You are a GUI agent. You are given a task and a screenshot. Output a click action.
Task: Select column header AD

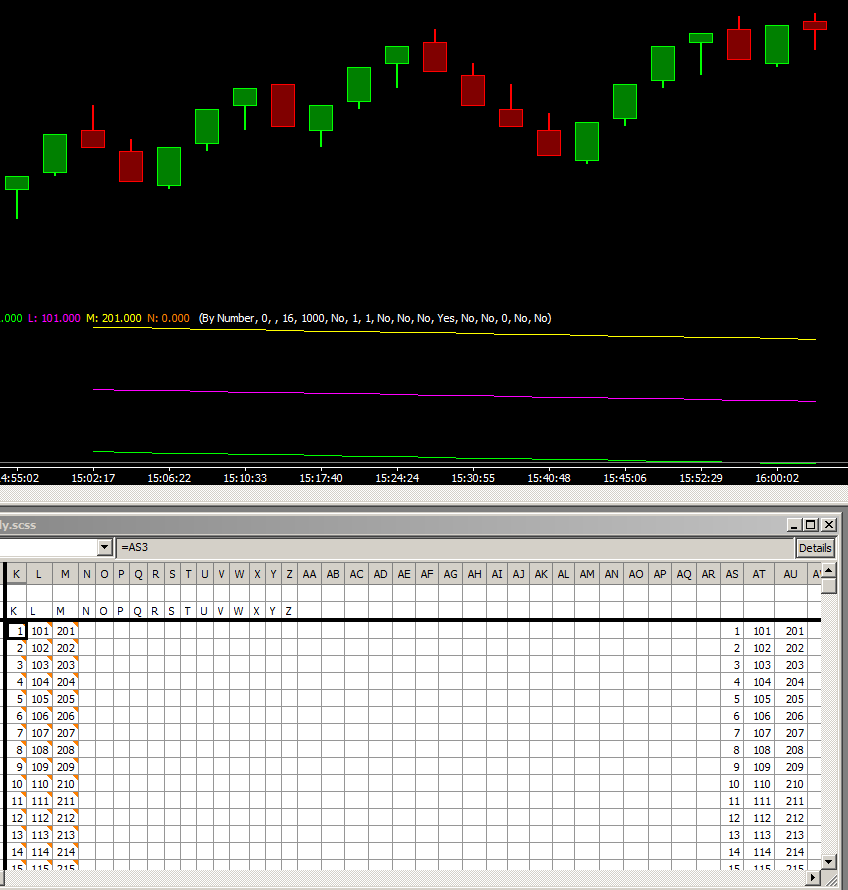tap(380, 574)
